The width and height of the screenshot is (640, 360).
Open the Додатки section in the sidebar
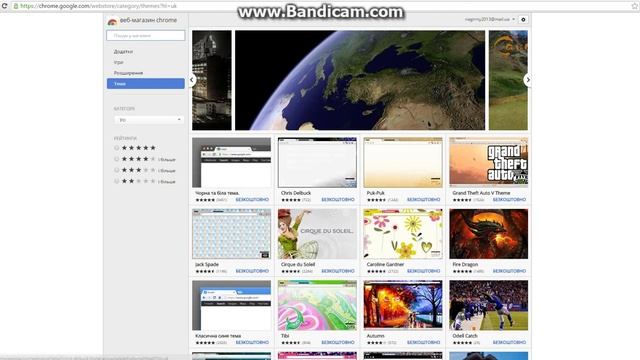(123, 52)
